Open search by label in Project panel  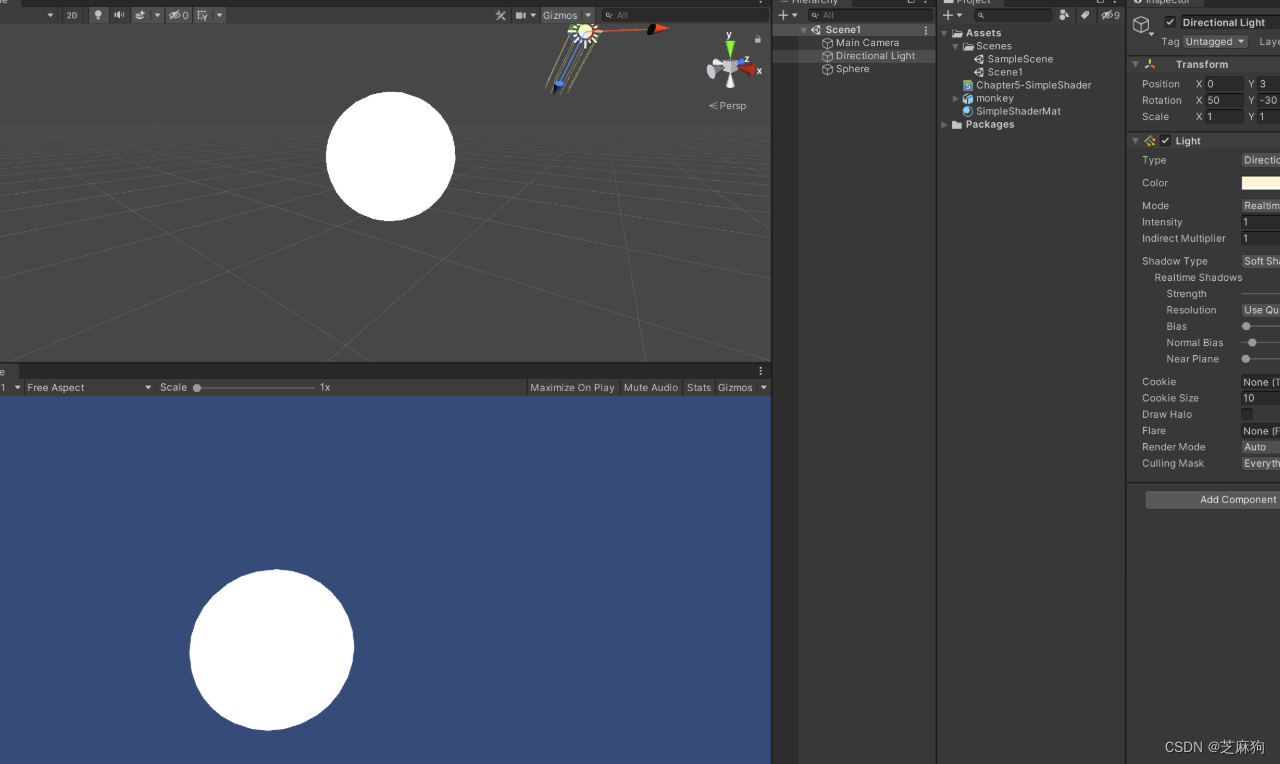tap(1086, 15)
